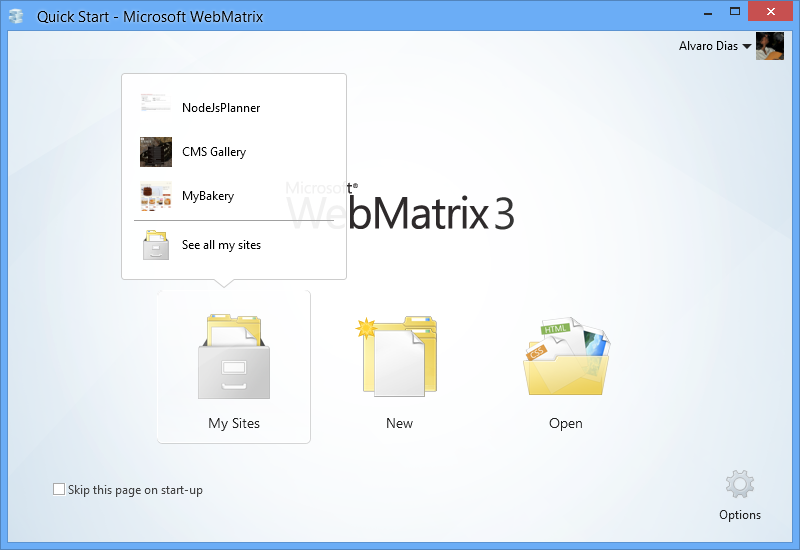This screenshot has width=800, height=550.
Task: Click Alvaro Dias profile picture
Action: pos(769,46)
